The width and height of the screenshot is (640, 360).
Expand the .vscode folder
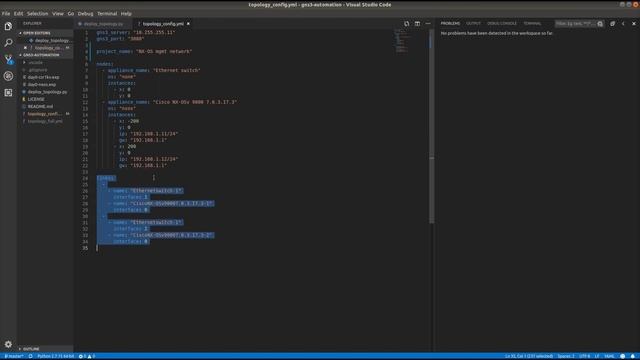(x=35, y=62)
